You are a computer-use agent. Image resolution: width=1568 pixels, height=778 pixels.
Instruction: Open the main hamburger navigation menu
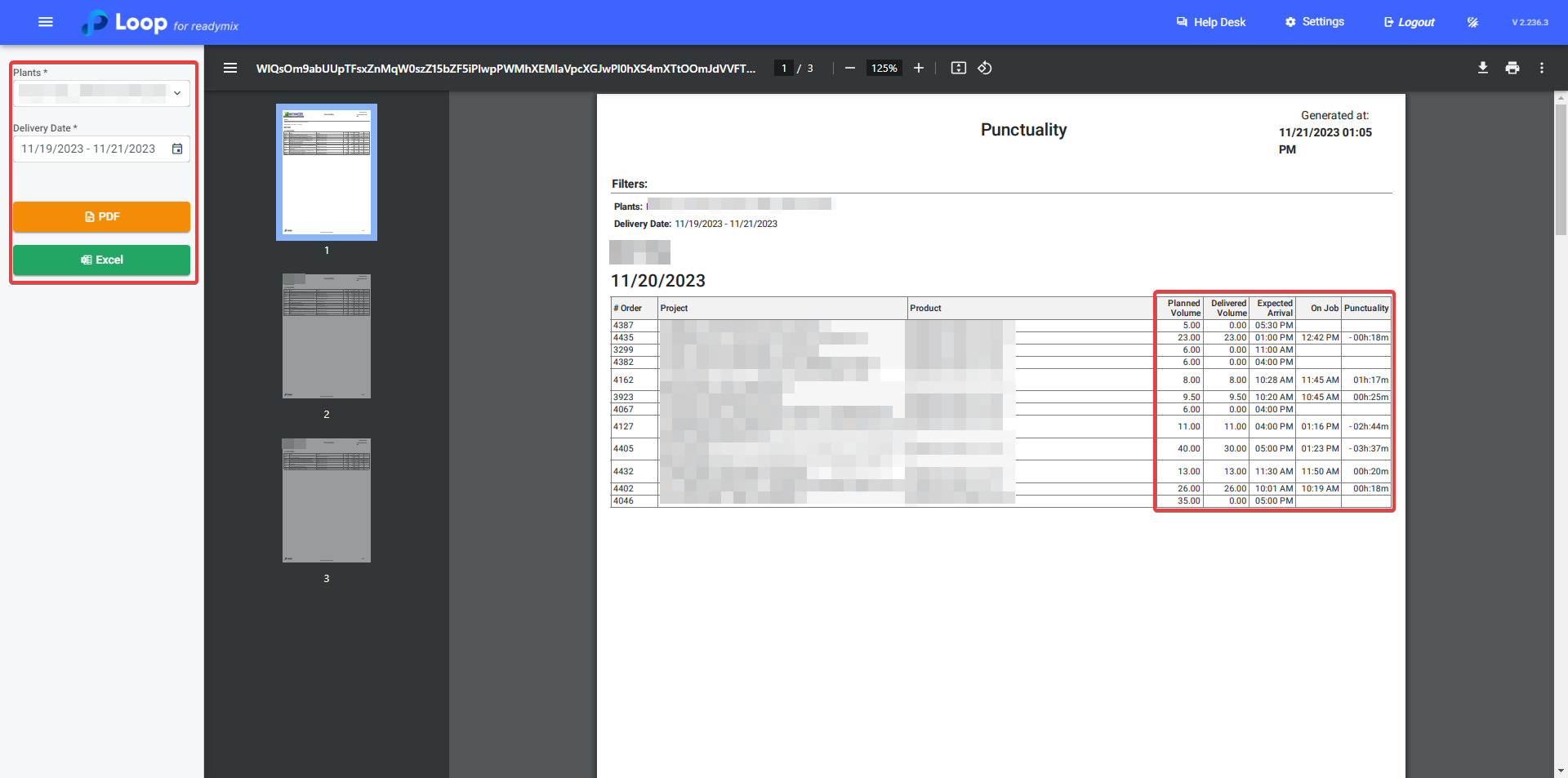(46, 22)
